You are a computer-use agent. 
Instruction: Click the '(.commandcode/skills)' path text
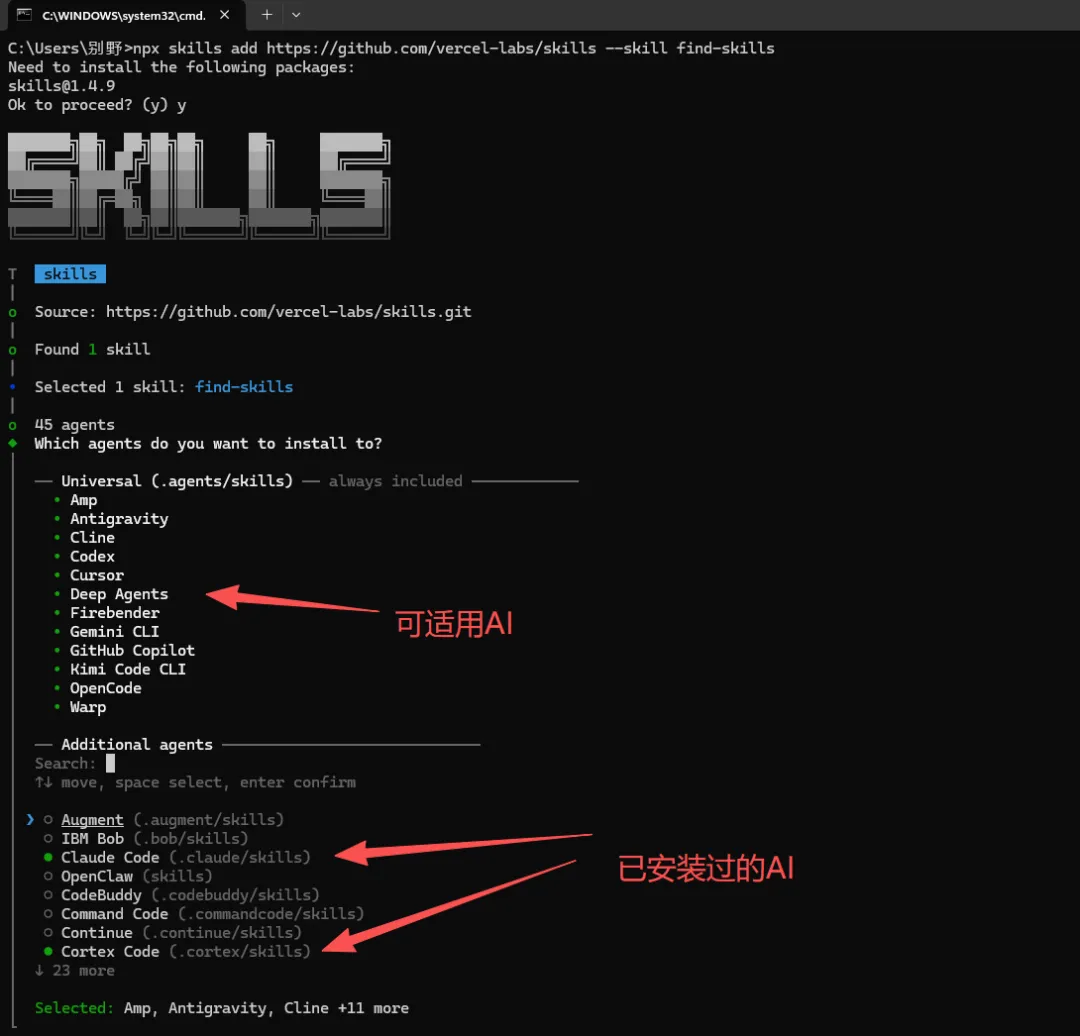pyautogui.click(x=271, y=913)
